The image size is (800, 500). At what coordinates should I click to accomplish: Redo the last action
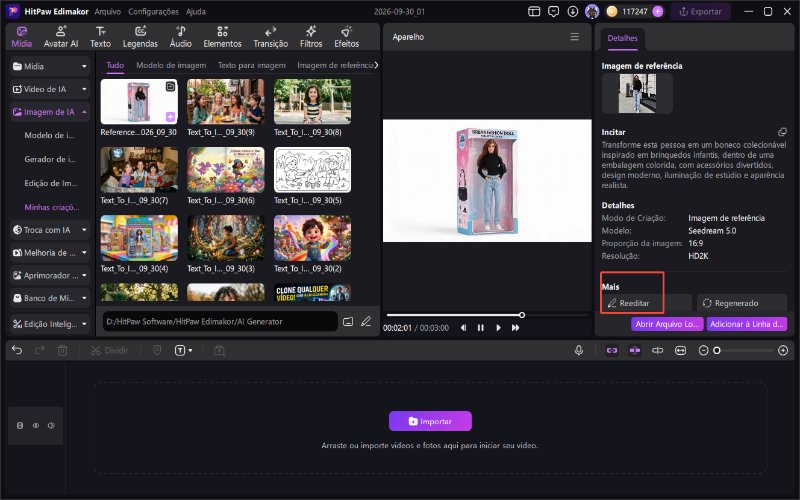pyautogui.click(x=40, y=351)
